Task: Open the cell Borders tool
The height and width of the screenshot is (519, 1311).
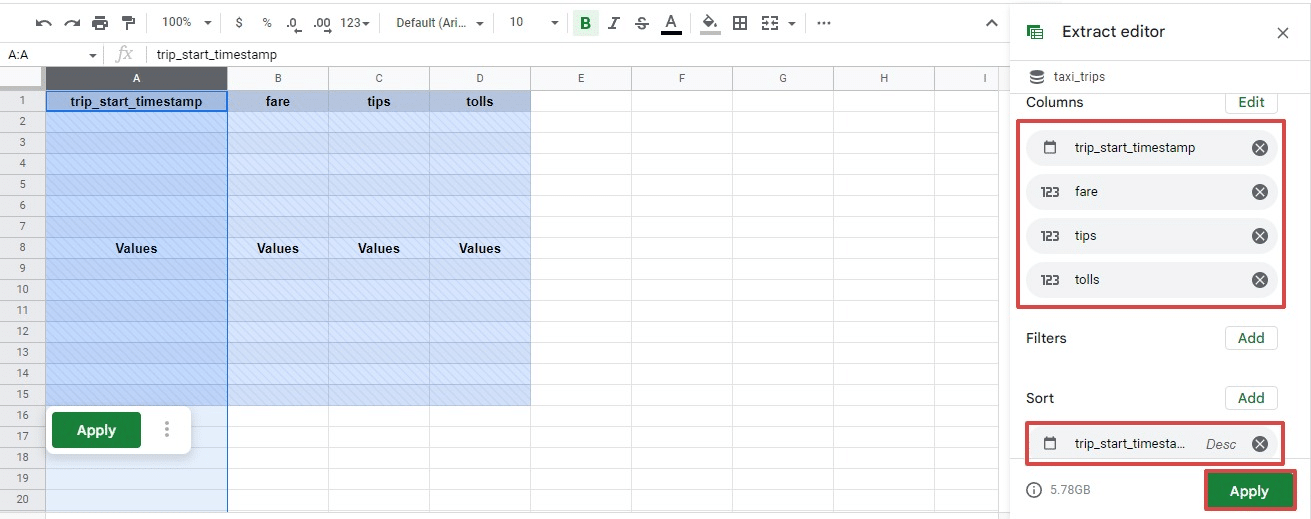Action: coord(740,22)
